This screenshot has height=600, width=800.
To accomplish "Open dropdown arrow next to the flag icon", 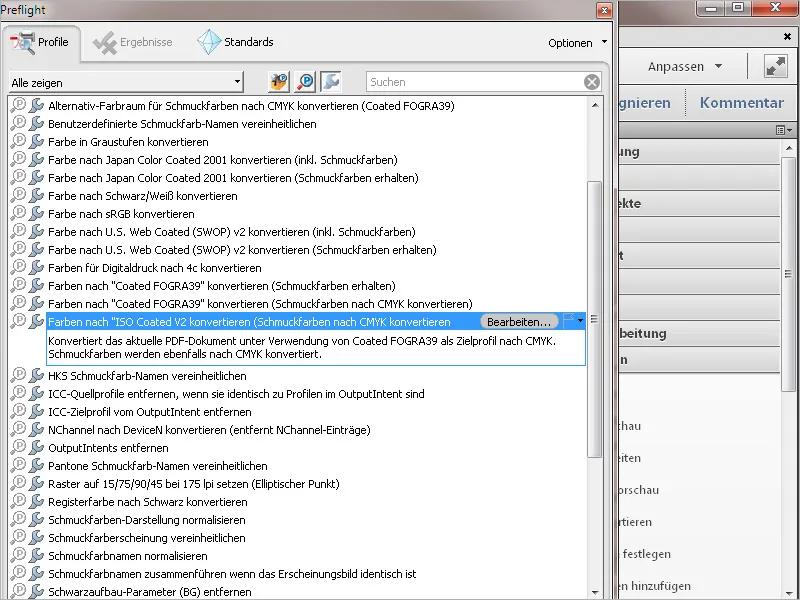I will (x=581, y=321).
